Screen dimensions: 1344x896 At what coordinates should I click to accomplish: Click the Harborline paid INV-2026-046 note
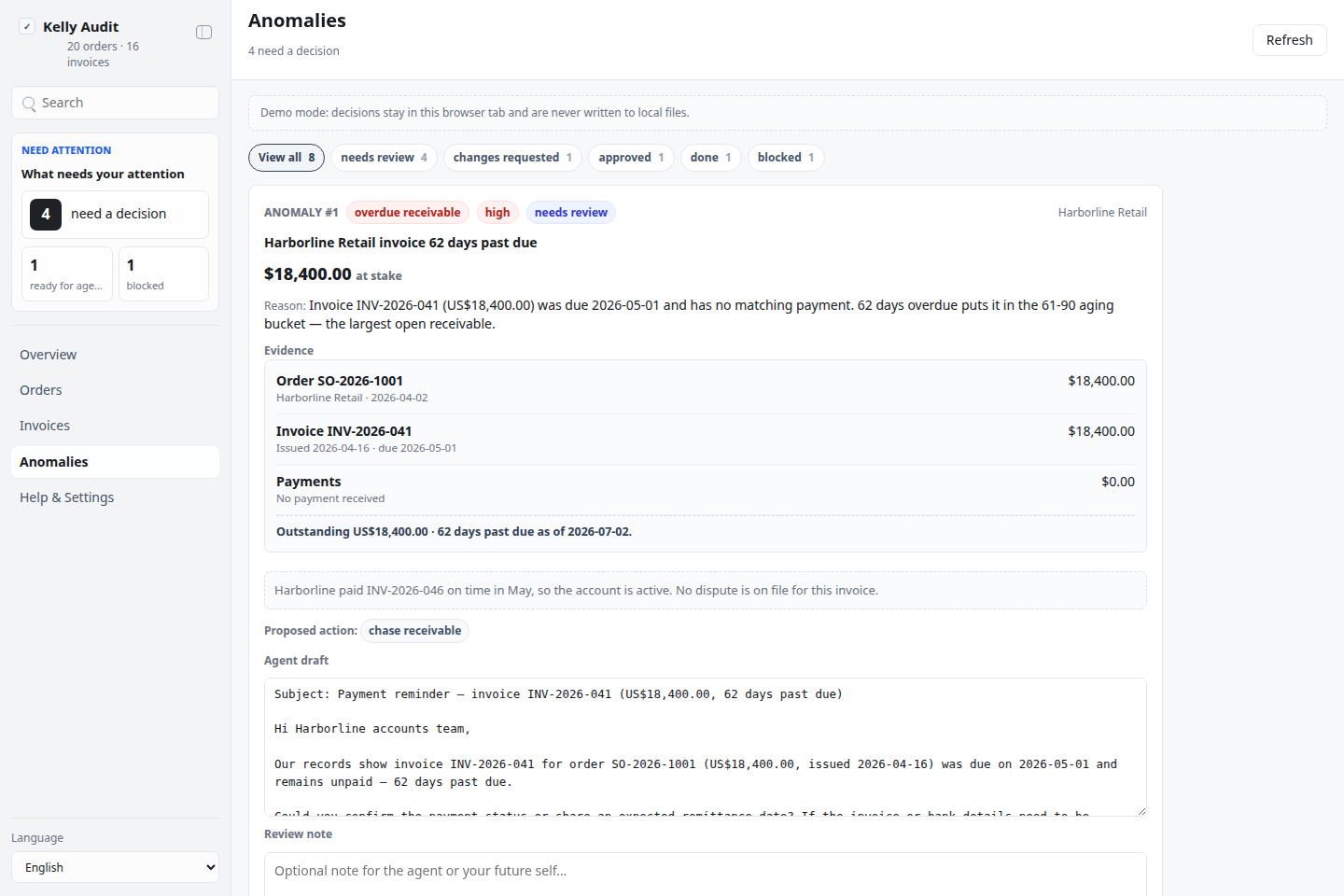(706, 591)
